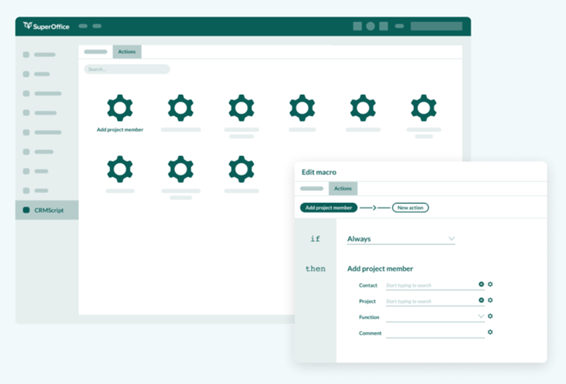
Task: Click the Contact search field
Action: click(435, 285)
